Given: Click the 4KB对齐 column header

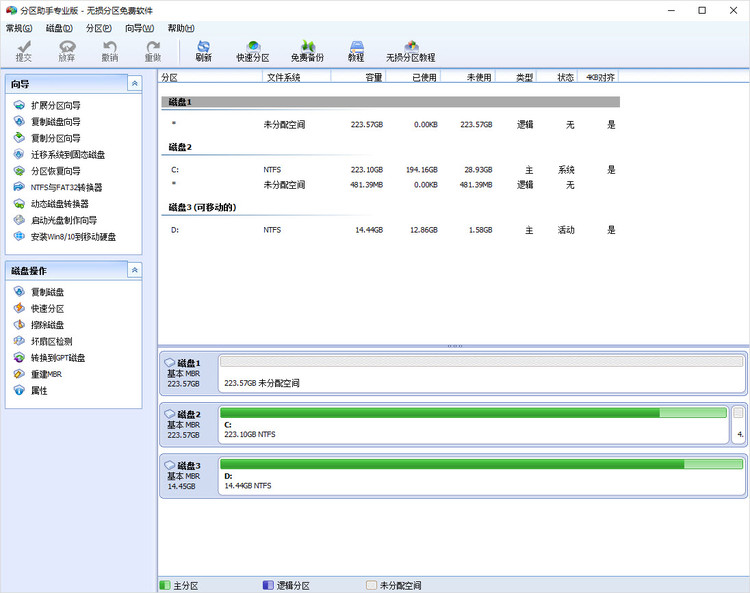Looking at the screenshot, I should click(x=598, y=77).
